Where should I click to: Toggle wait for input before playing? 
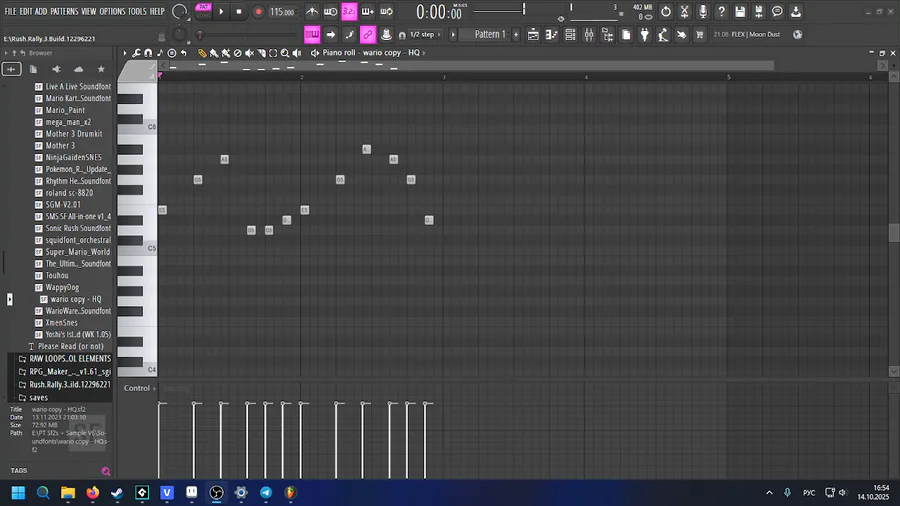point(330,11)
